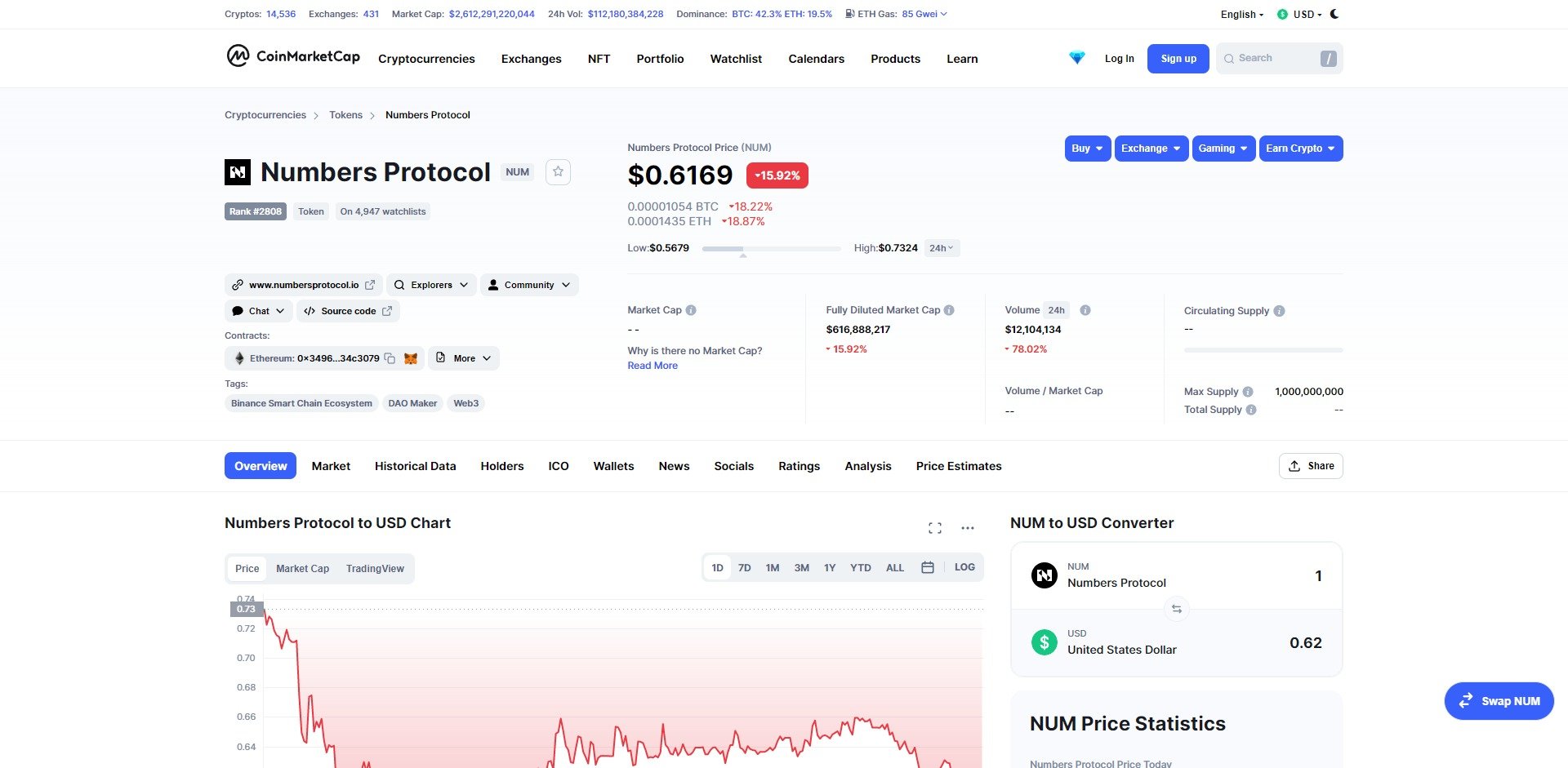This screenshot has width=1568, height=768.
Task: Open Earn Crypto dropdown
Action: pos(1301,149)
